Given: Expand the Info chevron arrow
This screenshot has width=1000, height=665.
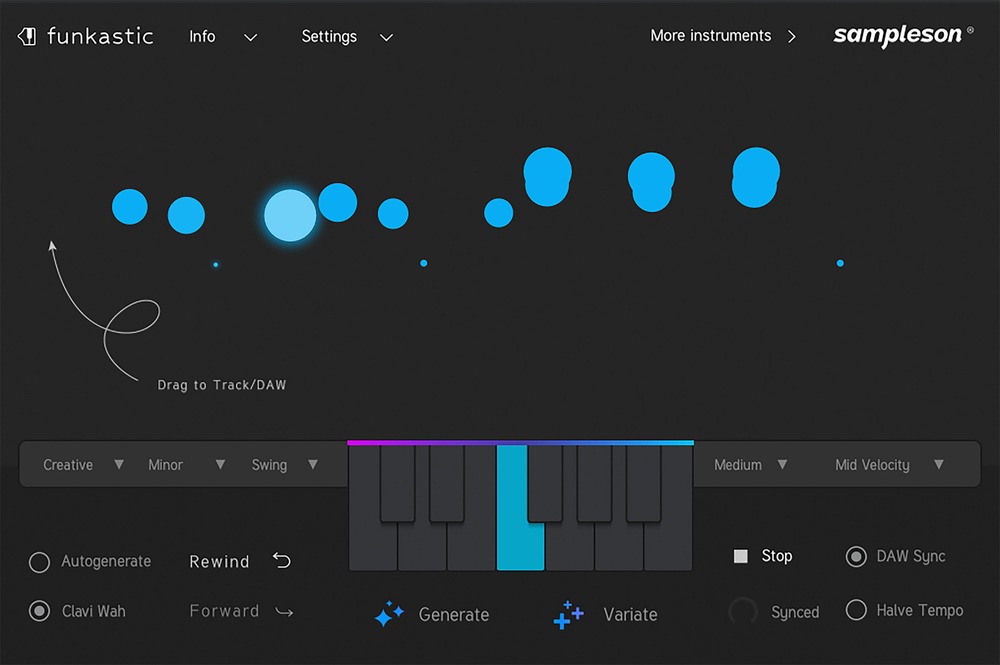Looking at the screenshot, I should 251,38.
